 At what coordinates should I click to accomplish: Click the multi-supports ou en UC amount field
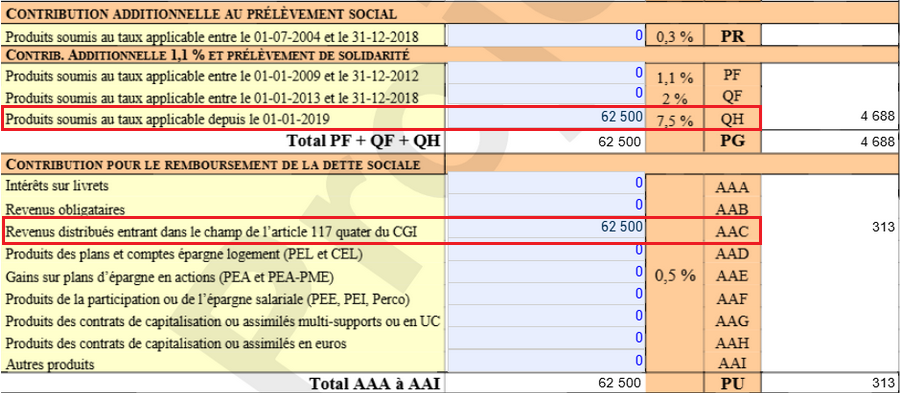tap(546, 317)
